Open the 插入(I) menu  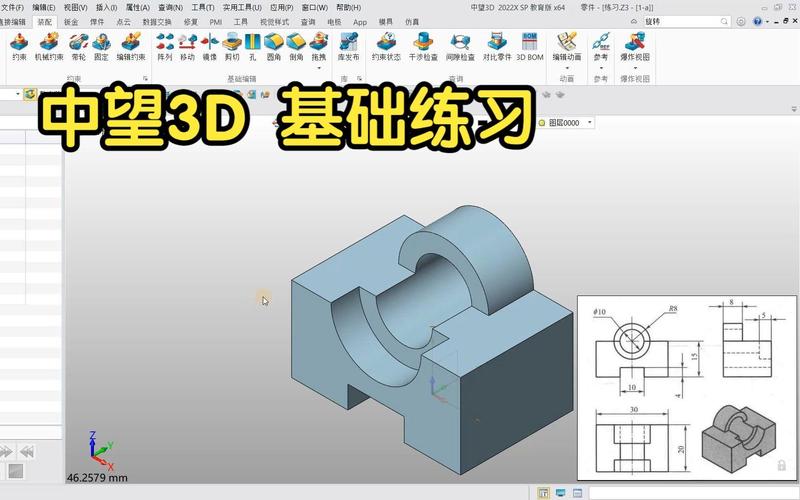pyautogui.click(x=106, y=8)
